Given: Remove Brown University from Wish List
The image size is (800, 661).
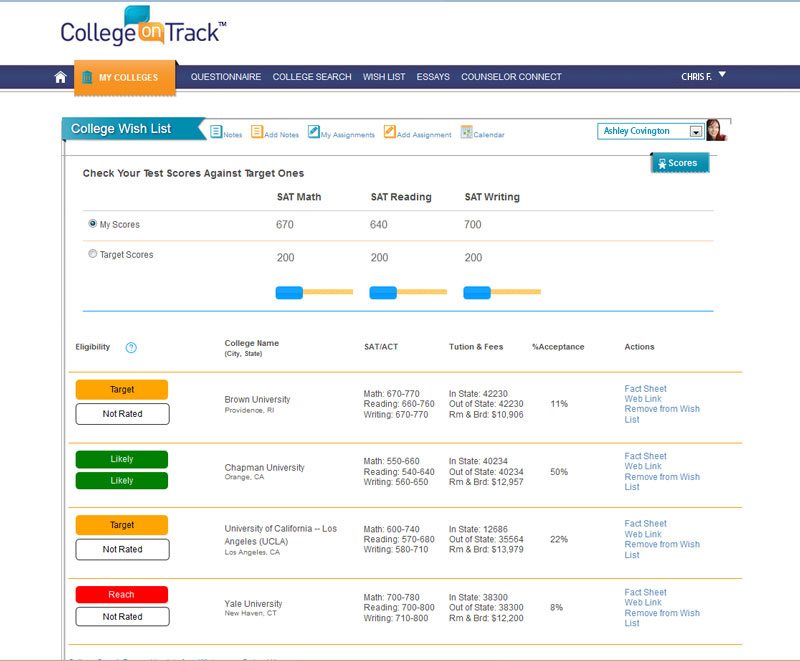Looking at the screenshot, I should coord(662,414).
